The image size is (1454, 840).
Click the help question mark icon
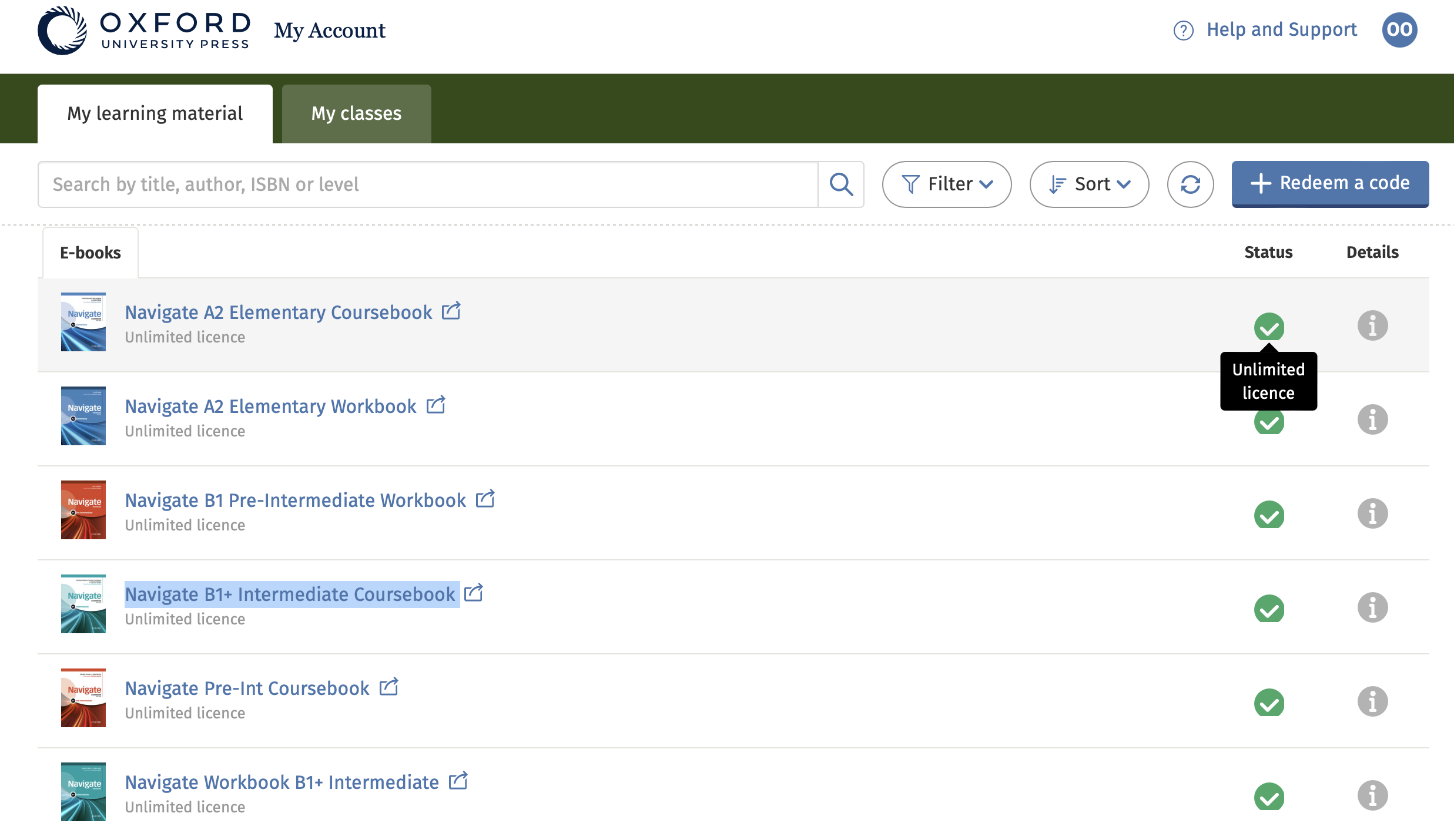1183,30
